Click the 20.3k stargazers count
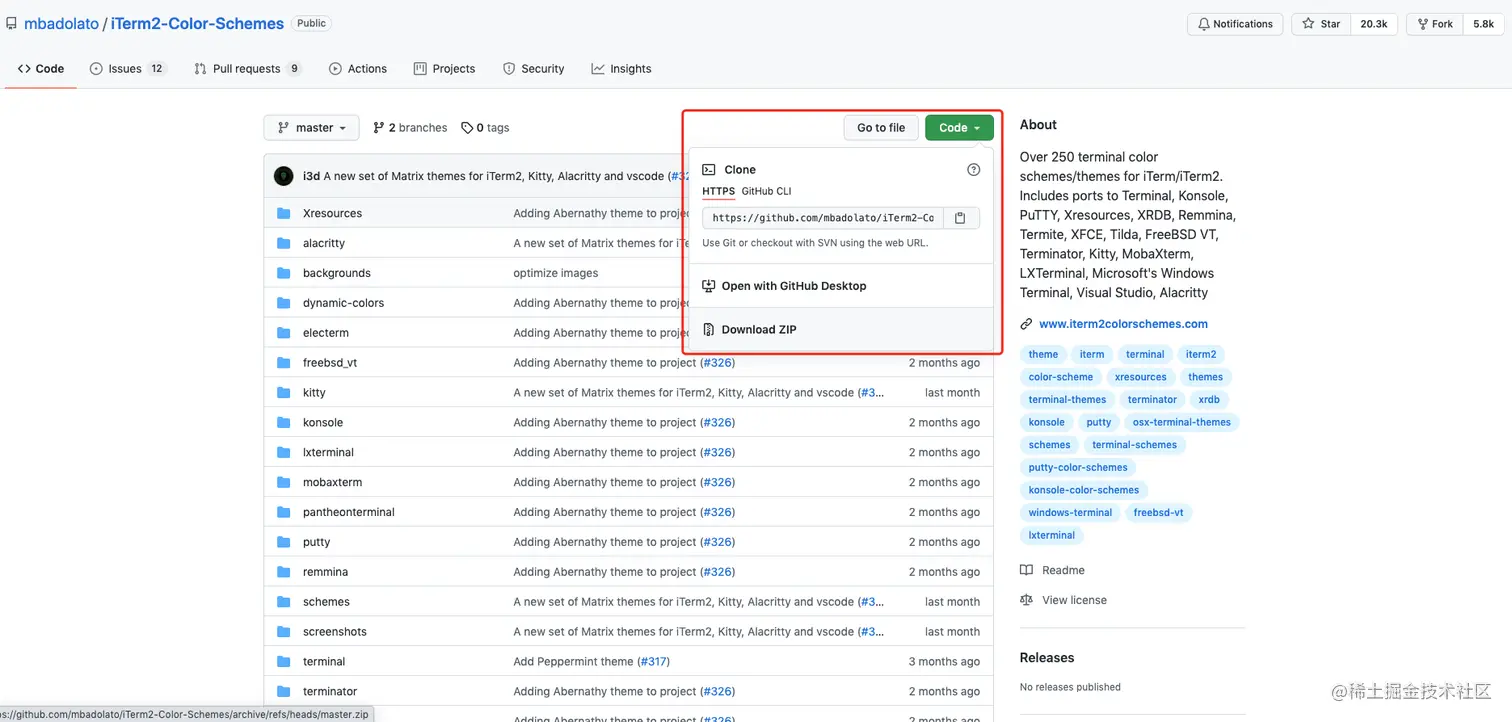This screenshot has width=1512, height=722. [1374, 24]
